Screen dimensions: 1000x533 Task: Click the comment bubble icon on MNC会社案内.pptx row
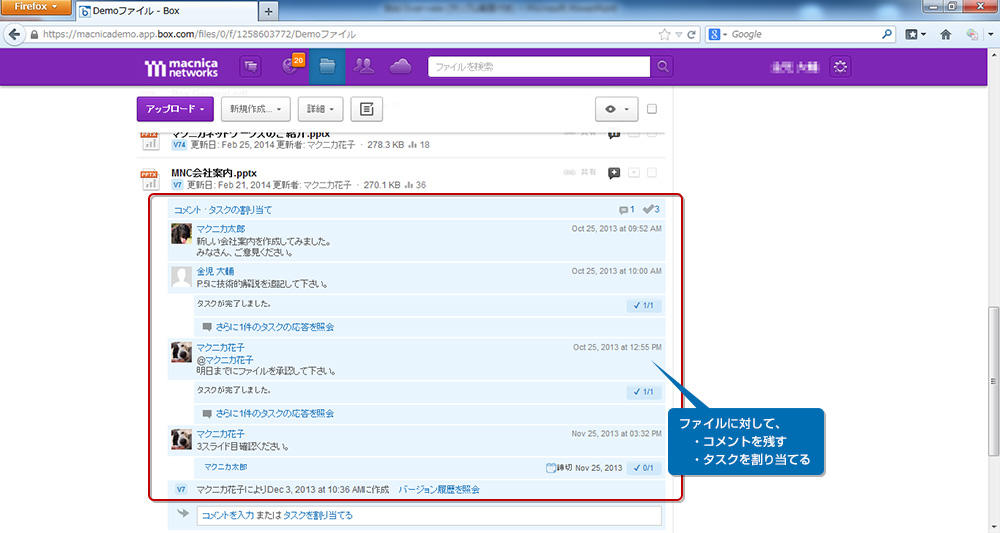coord(614,173)
